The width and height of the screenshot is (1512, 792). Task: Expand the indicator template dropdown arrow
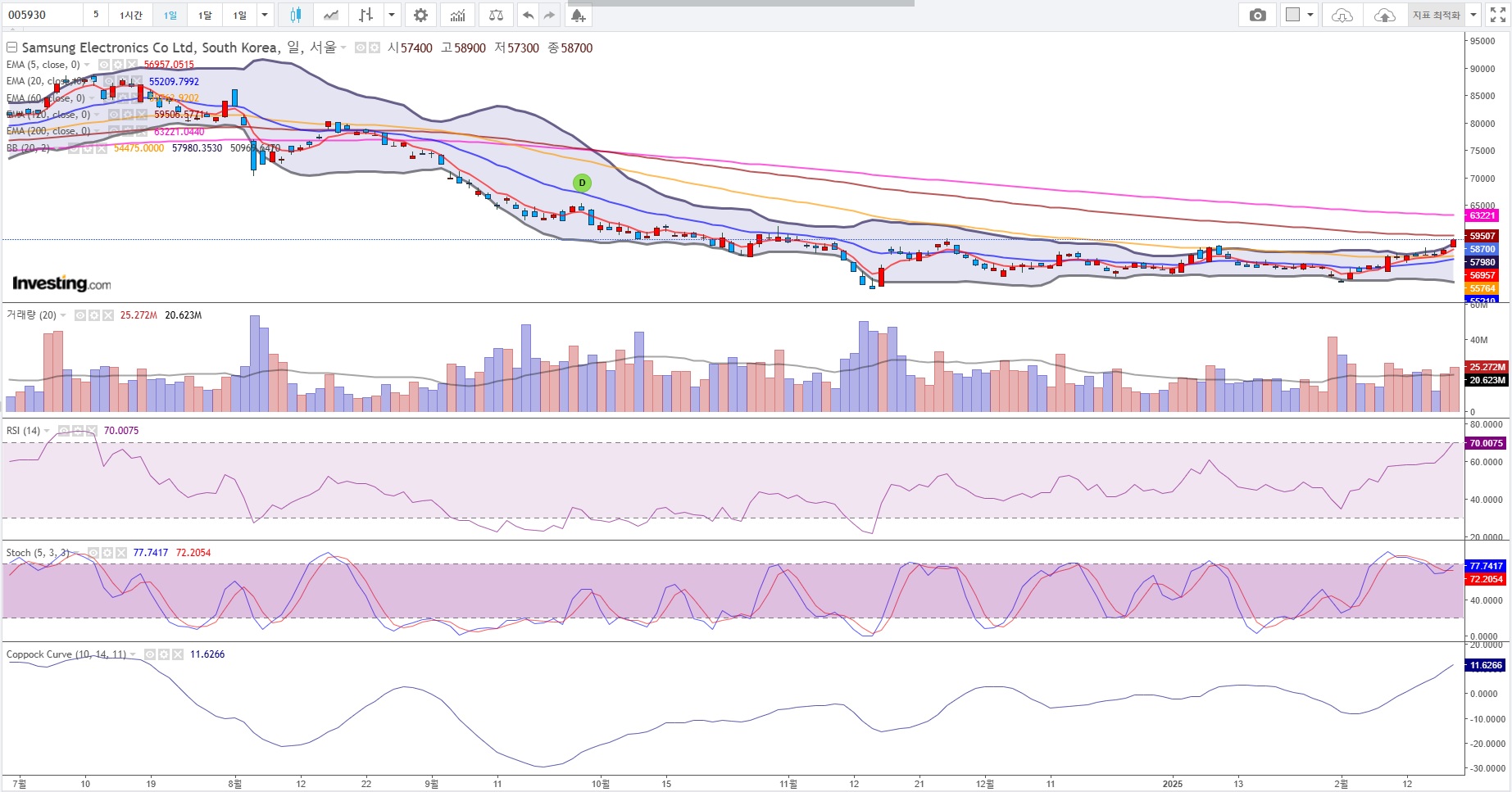pos(1473,15)
